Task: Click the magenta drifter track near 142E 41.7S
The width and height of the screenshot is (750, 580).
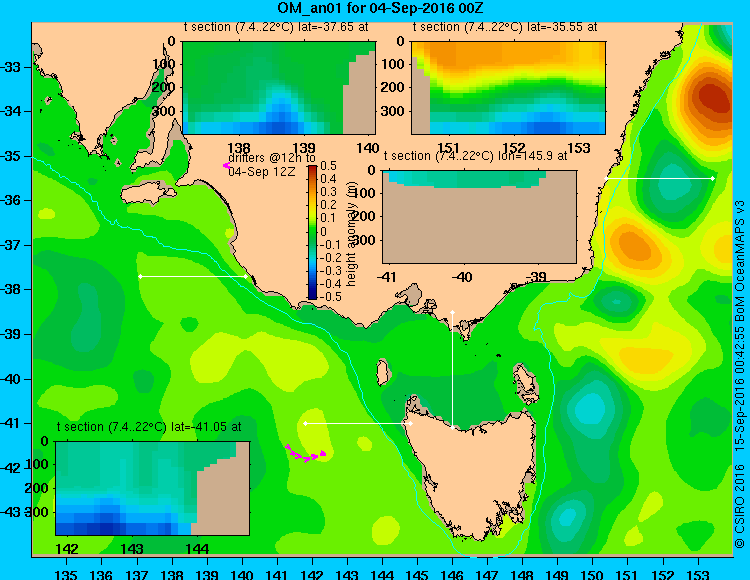Action: tap(306, 453)
